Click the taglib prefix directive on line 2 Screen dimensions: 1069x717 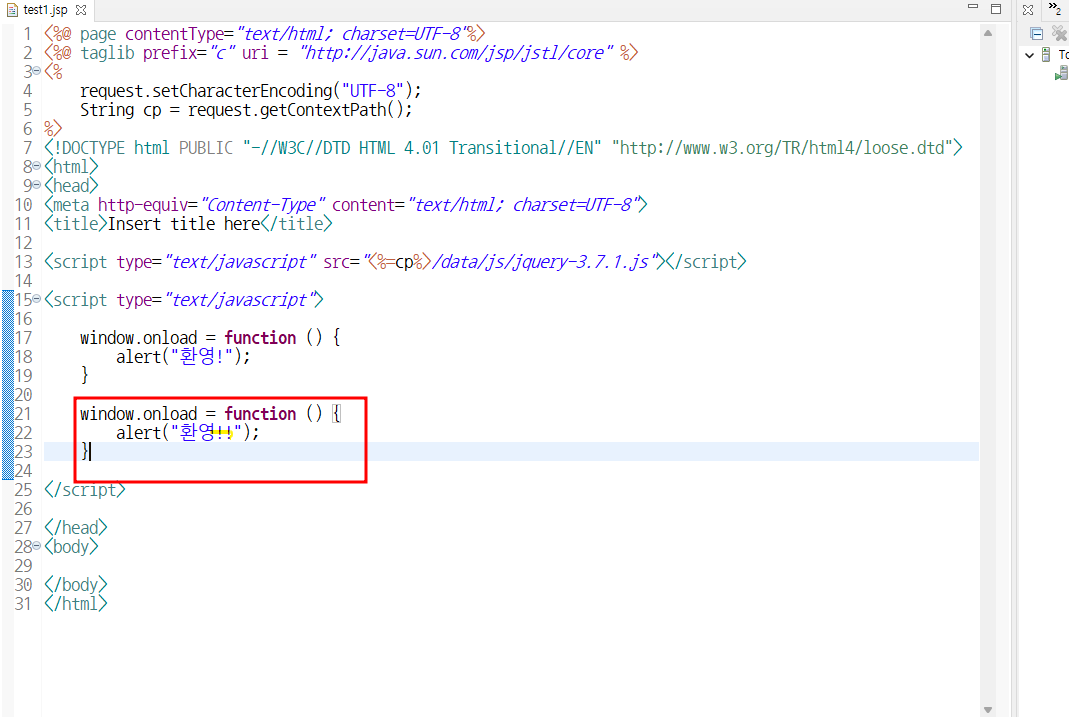click(341, 52)
